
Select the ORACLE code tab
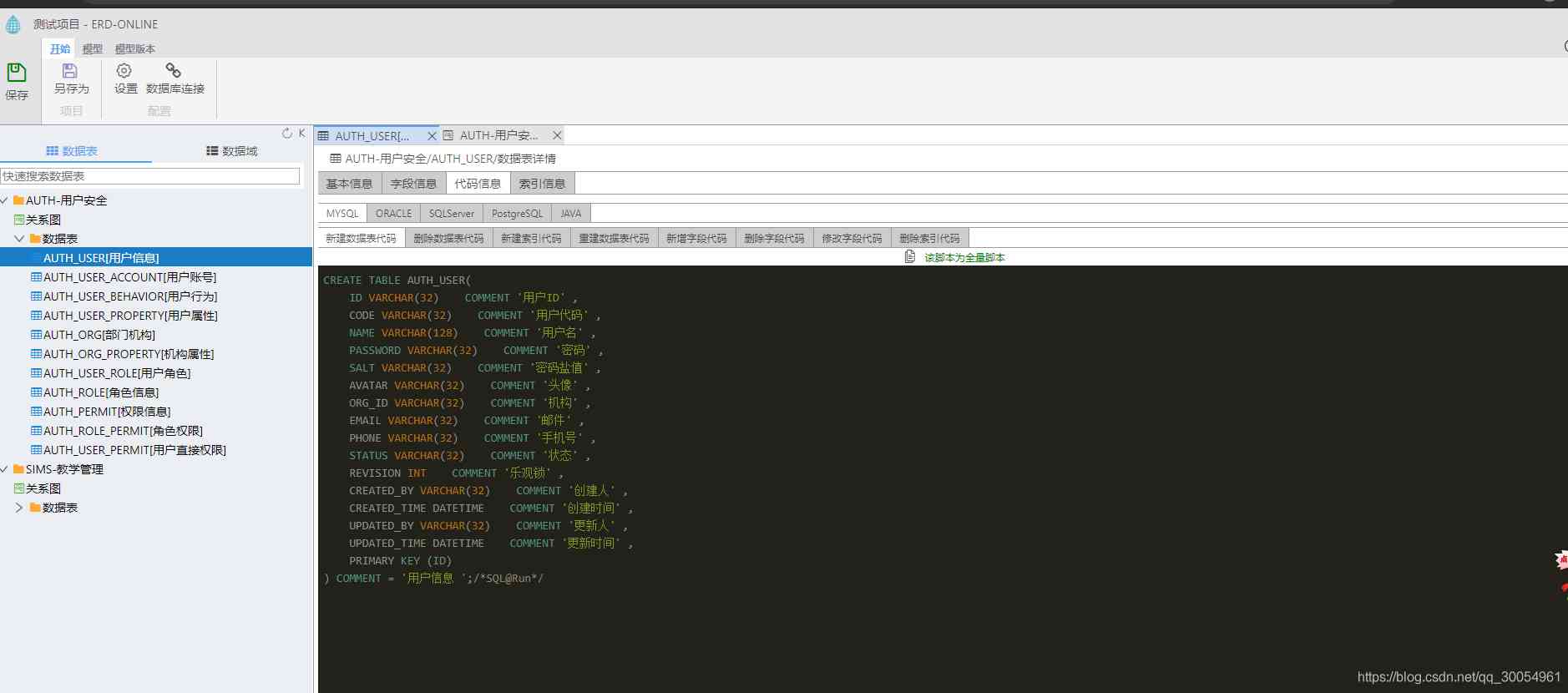pyautogui.click(x=394, y=214)
